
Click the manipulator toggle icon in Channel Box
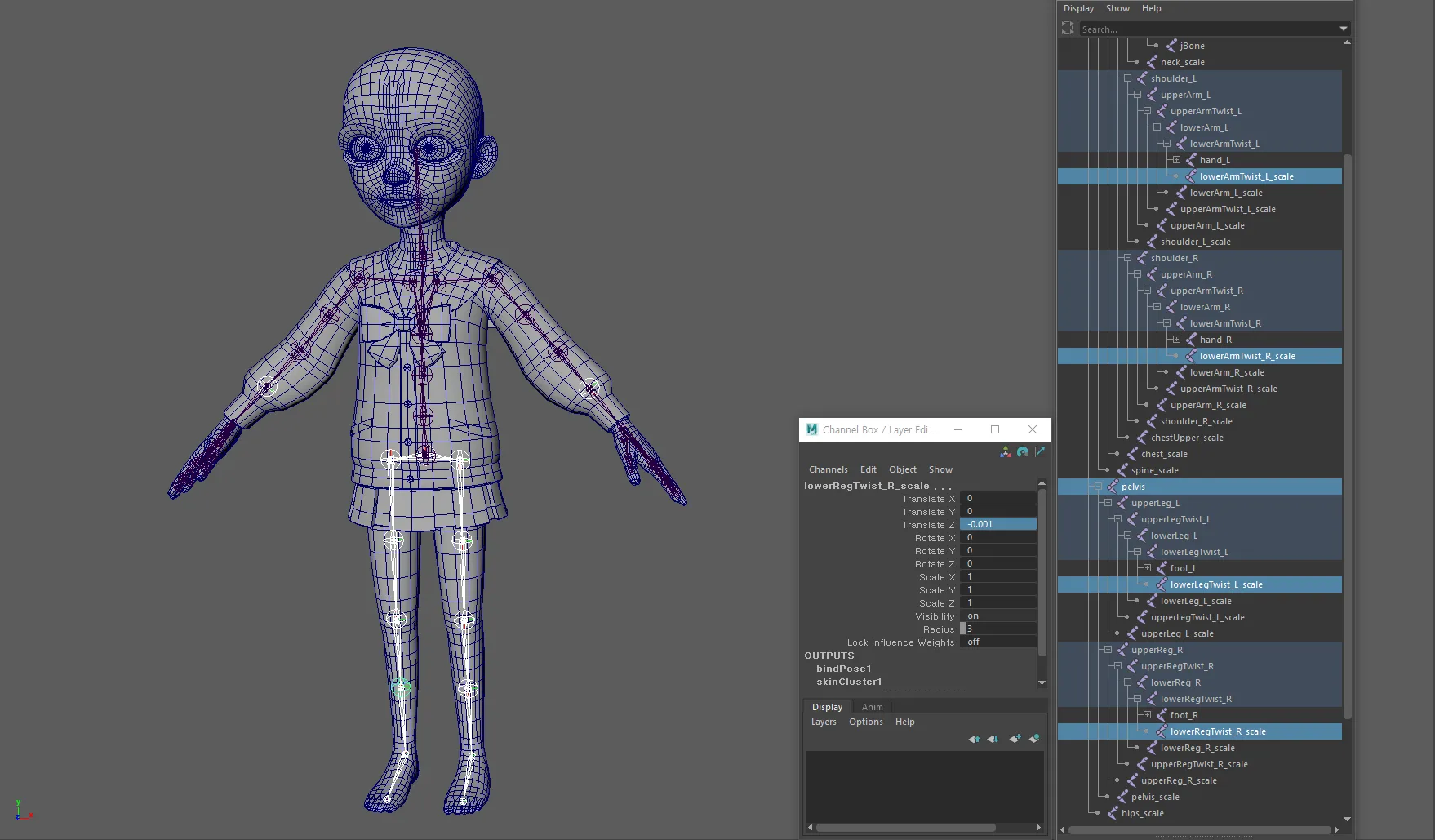[x=1006, y=452]
